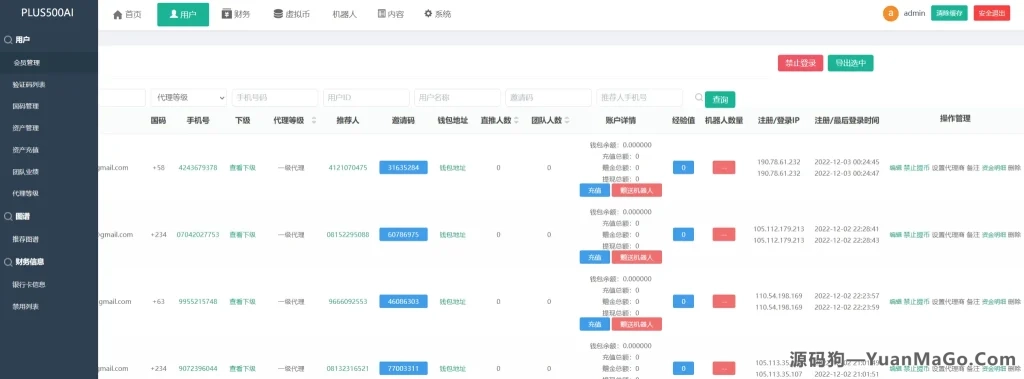
Task: Open referrer link 08152295088
Action: click(x=348, y=234)
